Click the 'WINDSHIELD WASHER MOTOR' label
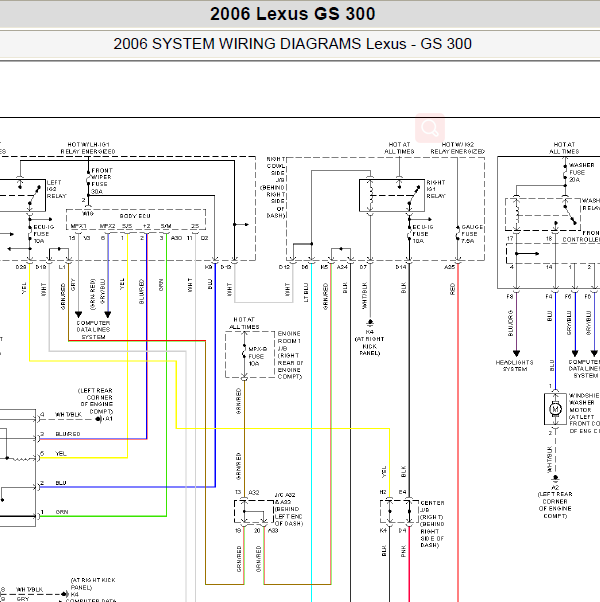 (584, 402)
